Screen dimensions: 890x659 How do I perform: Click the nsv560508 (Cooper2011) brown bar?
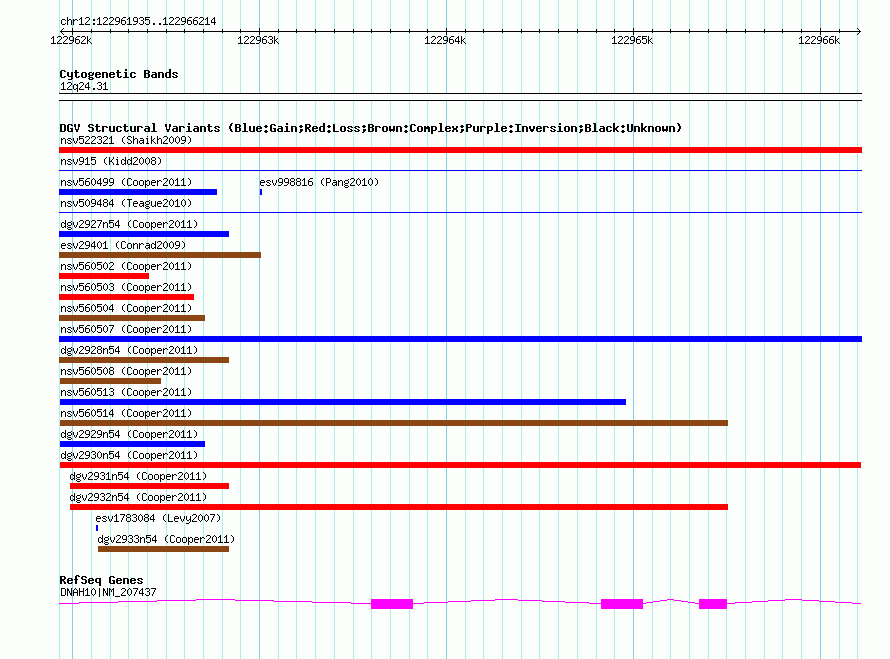tap(110, 381)
